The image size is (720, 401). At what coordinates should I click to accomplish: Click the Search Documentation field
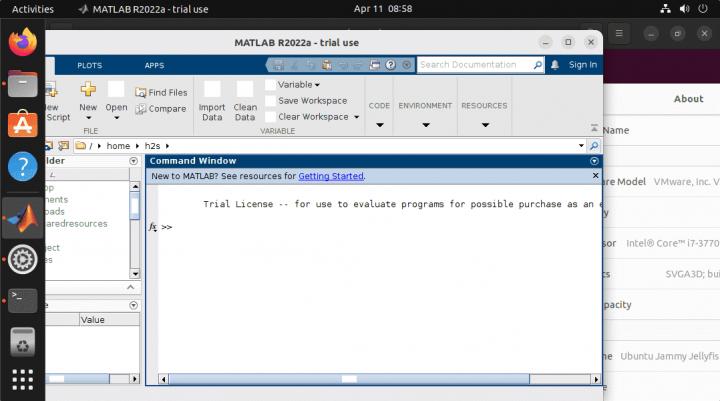coord(474,65)
